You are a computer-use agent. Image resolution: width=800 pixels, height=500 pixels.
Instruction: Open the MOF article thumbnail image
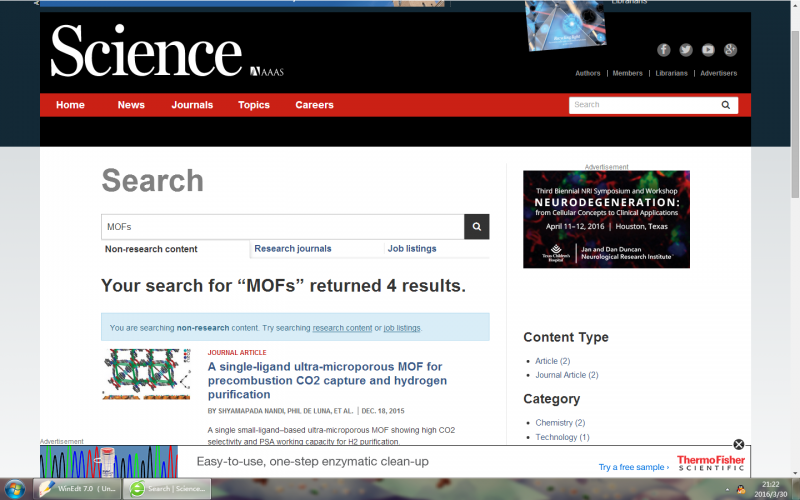pos(146,374)
